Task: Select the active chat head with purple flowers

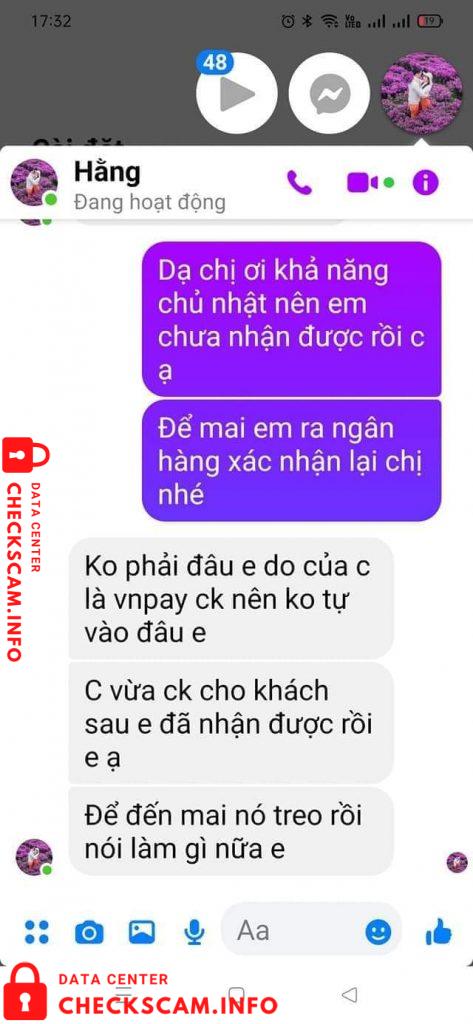Action: (x=422, y=93)
